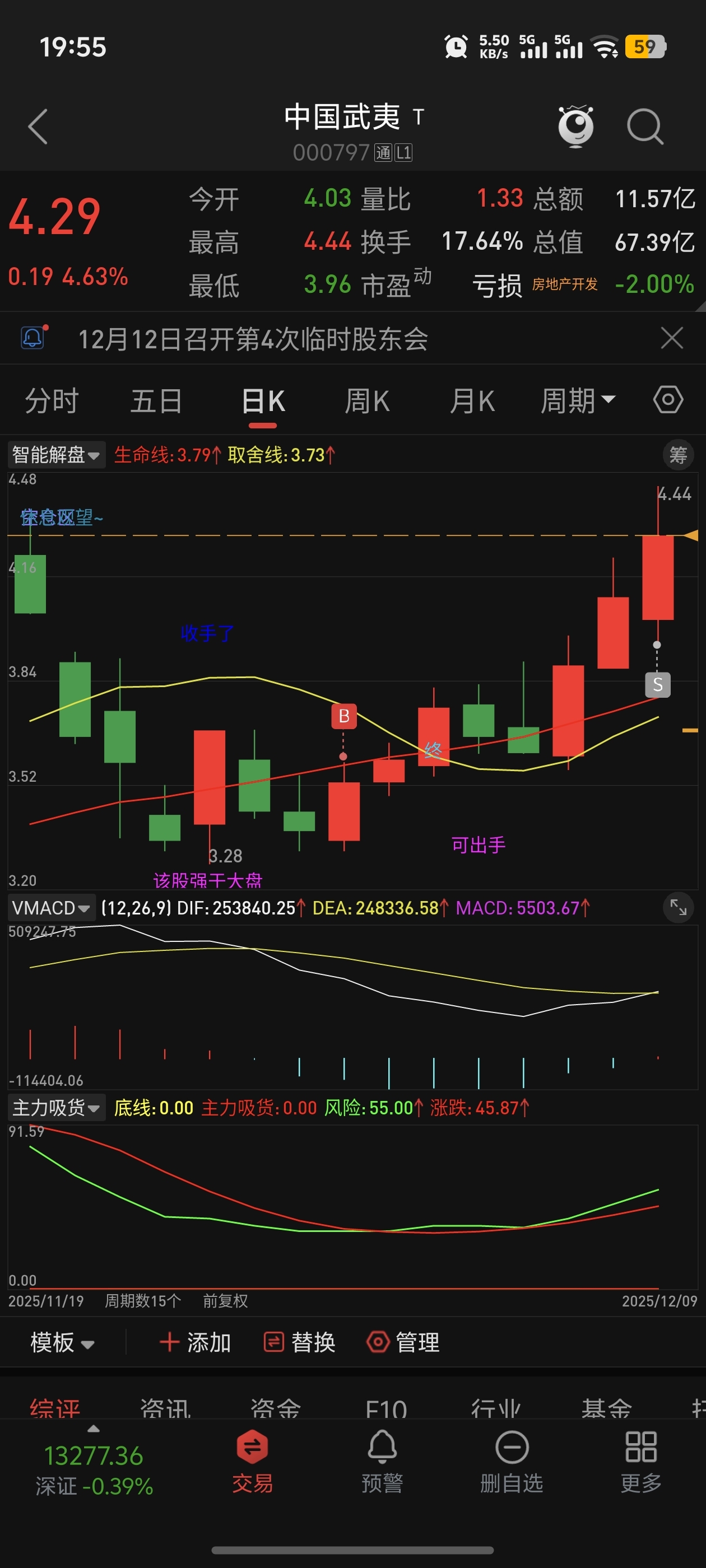The image size is (706, 1568).
Task: Switch to the 月K monthly chart tab
Action: (472, 401)
